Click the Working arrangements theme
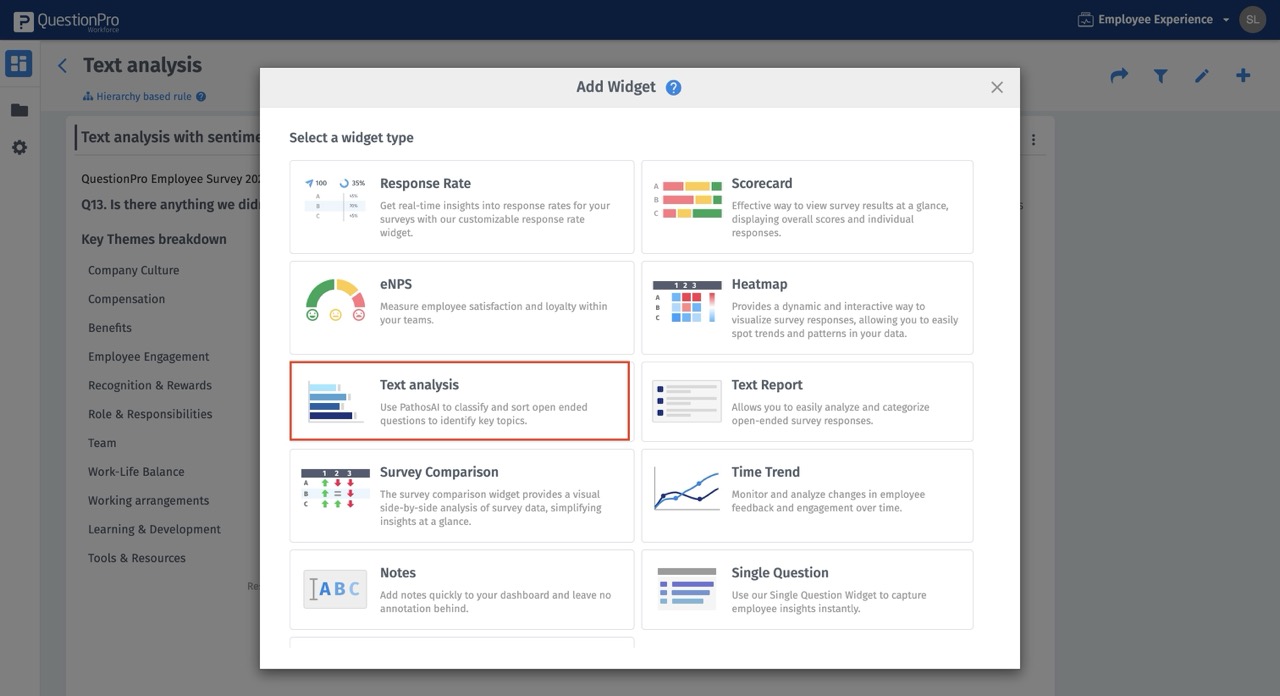The image size is (1280, 696). (148, 501)
